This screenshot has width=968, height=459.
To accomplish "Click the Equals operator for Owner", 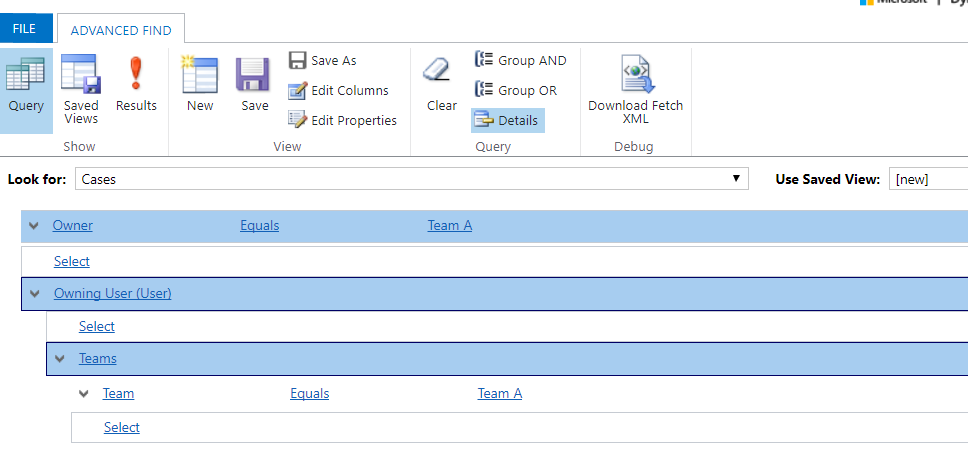I will tap(259, 226).
